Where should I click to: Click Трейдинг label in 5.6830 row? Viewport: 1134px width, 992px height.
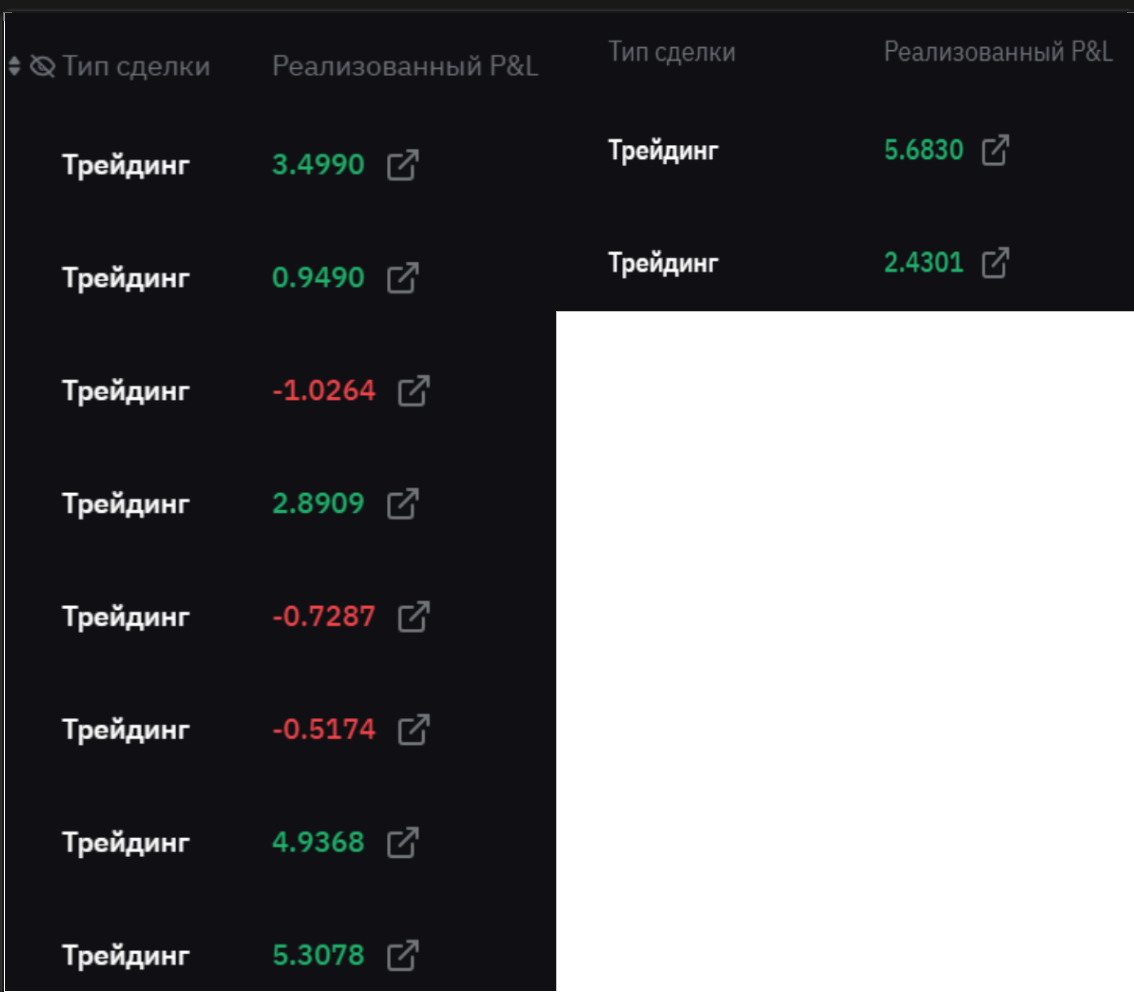663,151
